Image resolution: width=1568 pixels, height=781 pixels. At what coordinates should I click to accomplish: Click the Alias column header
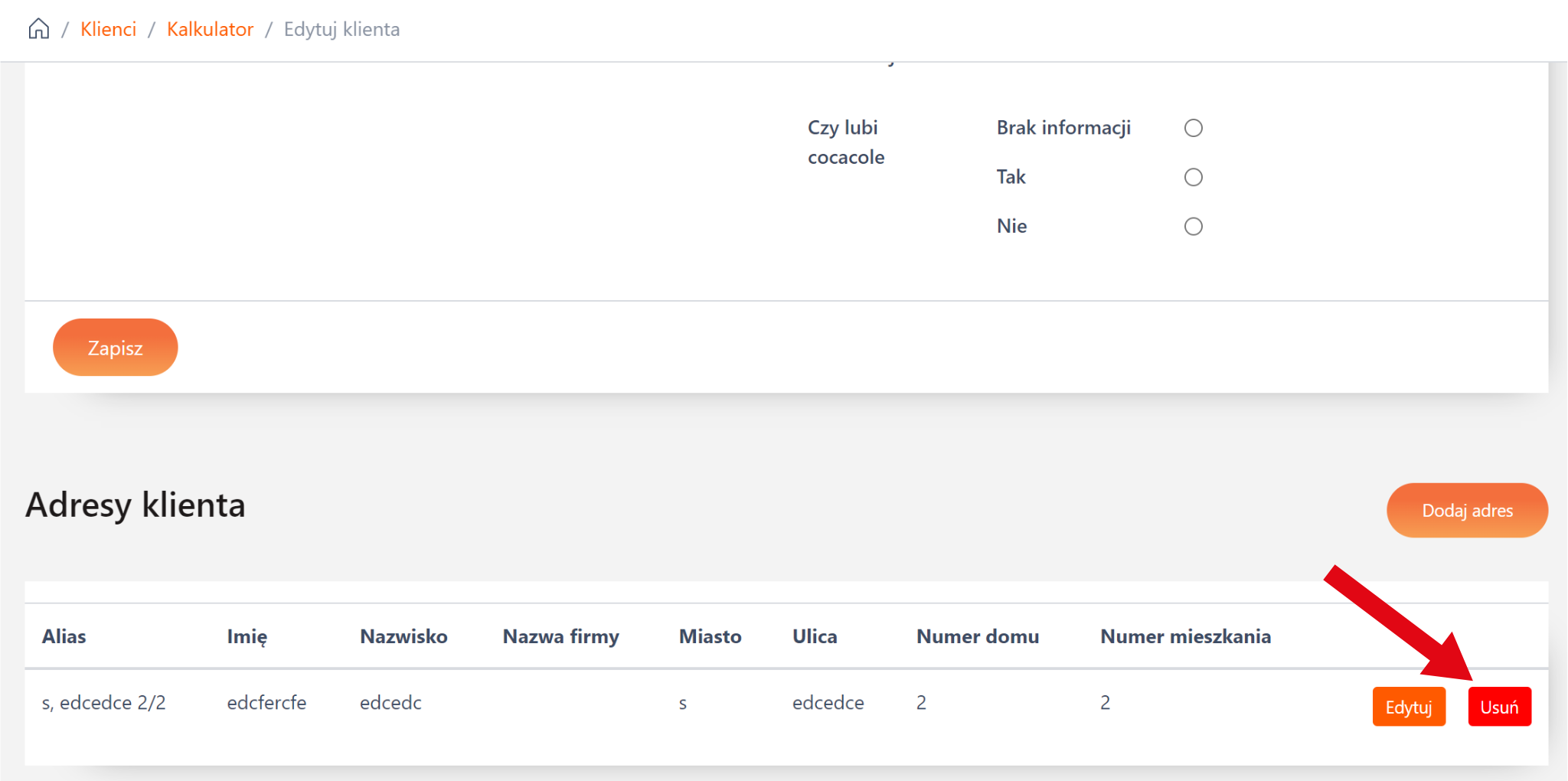click(64, 636)
